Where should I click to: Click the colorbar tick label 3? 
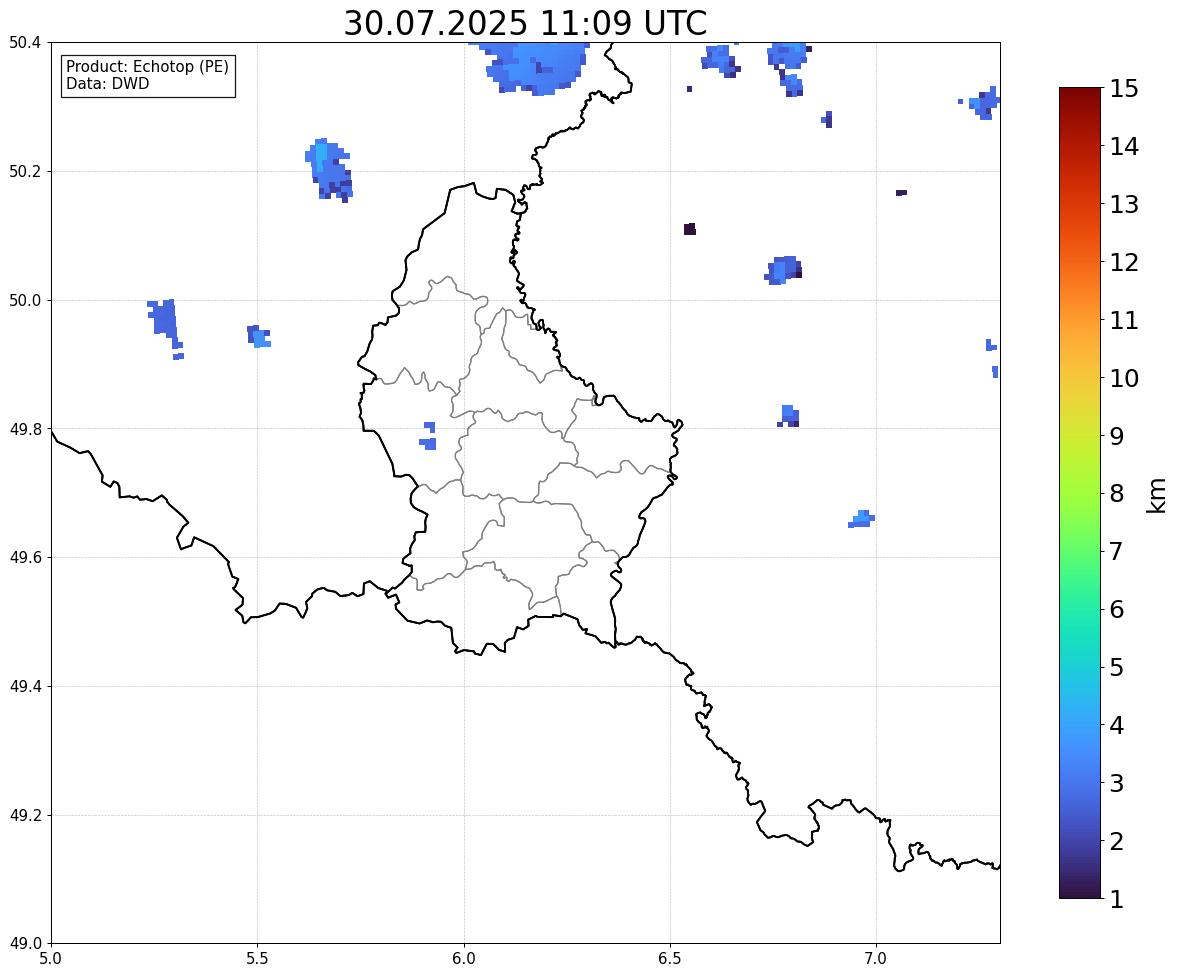tap(1116, 783)
